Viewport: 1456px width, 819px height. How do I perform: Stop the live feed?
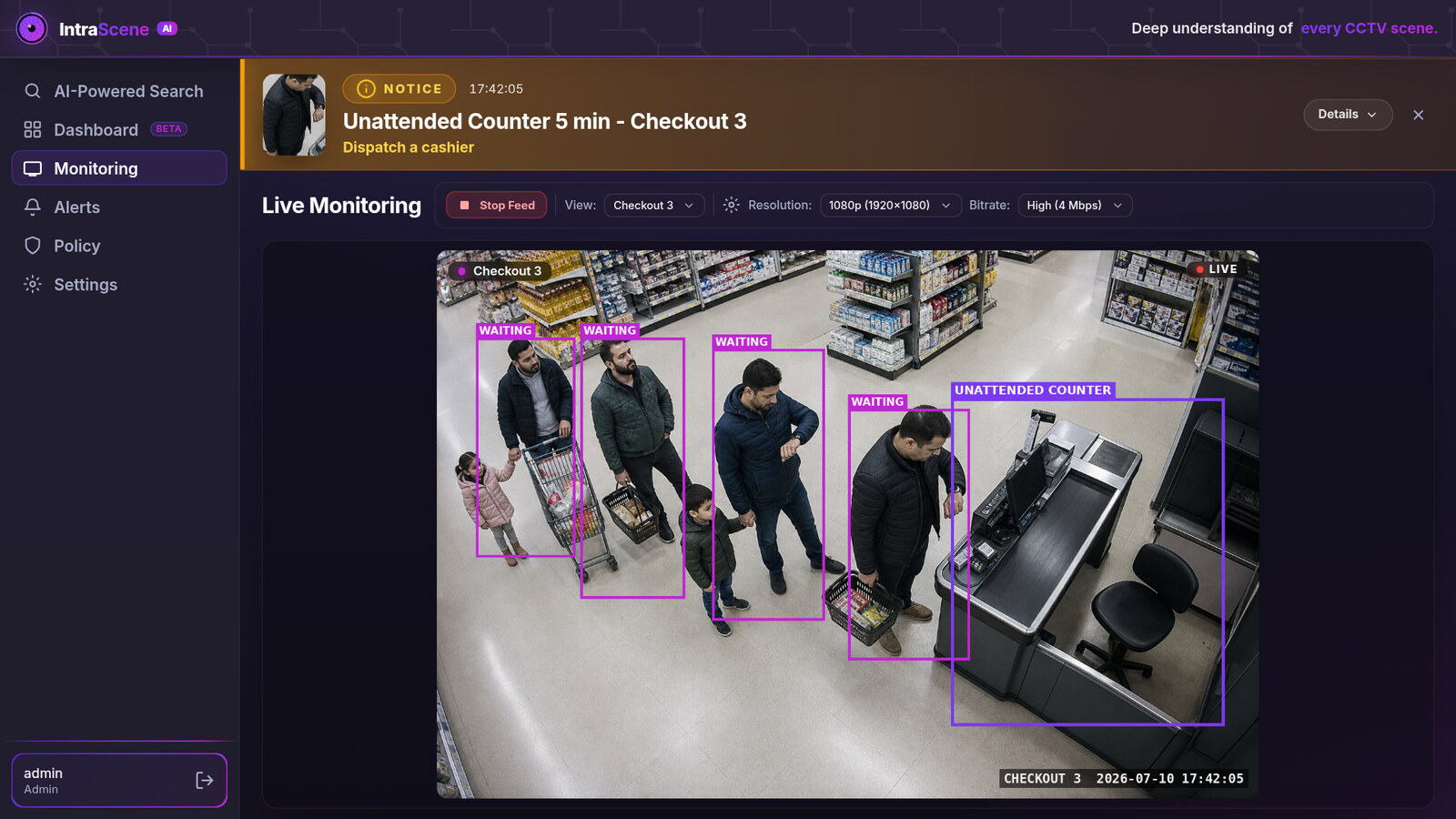coord(497,206)
